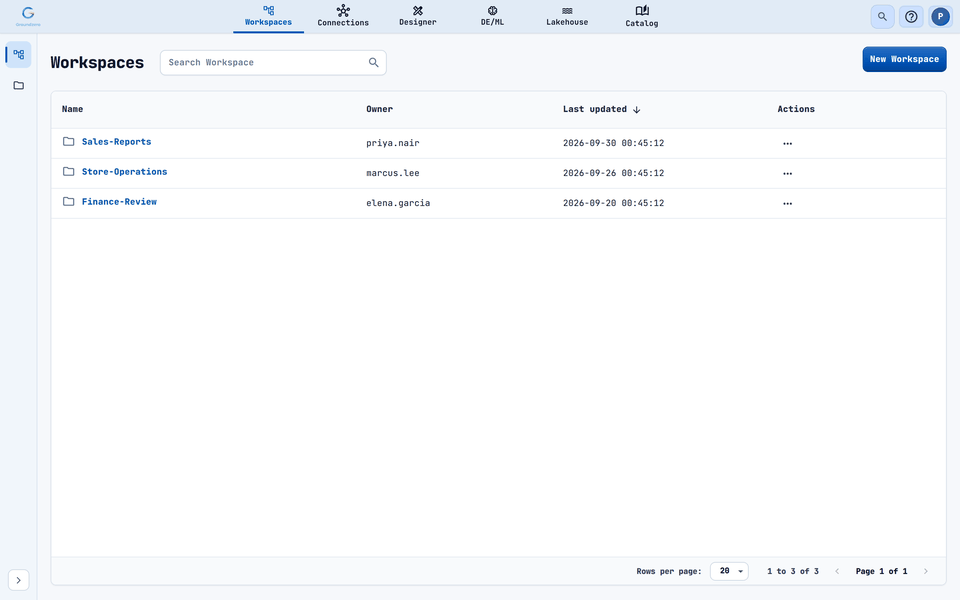
Task: Open the Finance-Review workspace link
Action: pos(119,201)
